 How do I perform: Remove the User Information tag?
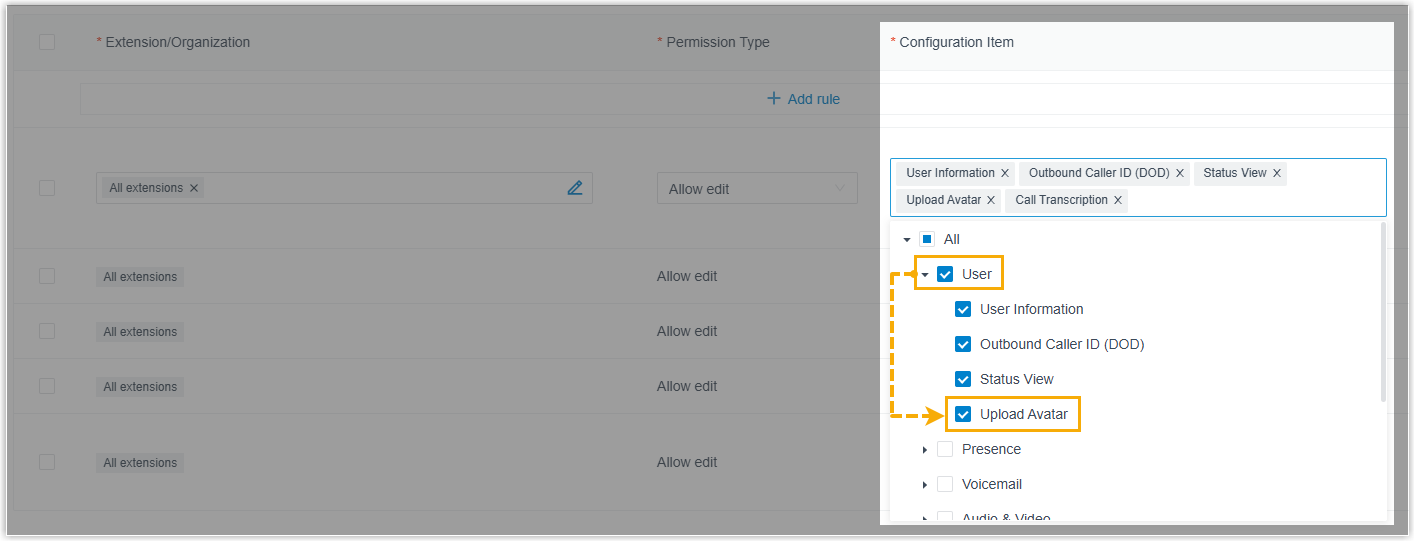1005,173
